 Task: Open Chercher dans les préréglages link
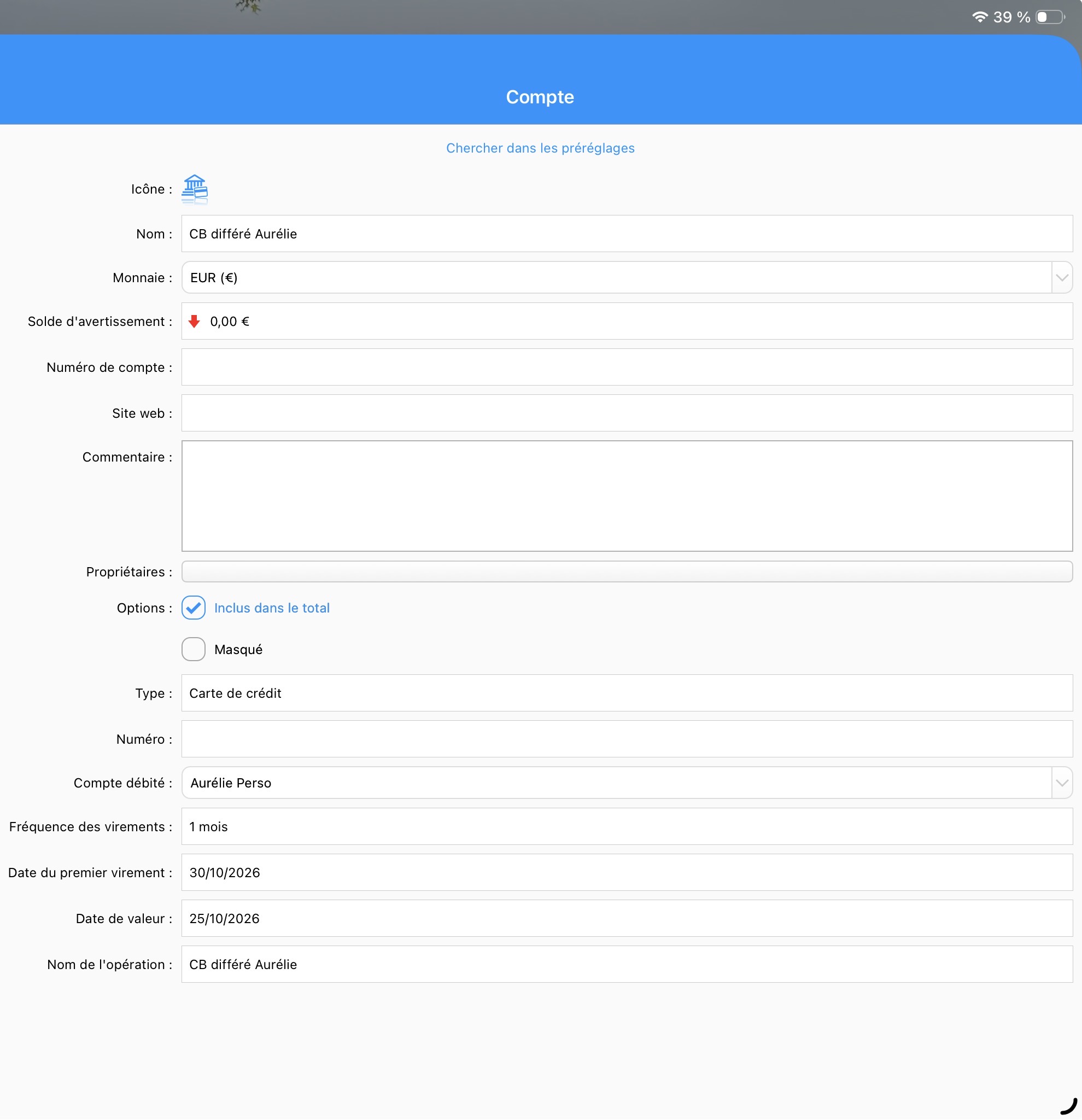click(540, 148)
